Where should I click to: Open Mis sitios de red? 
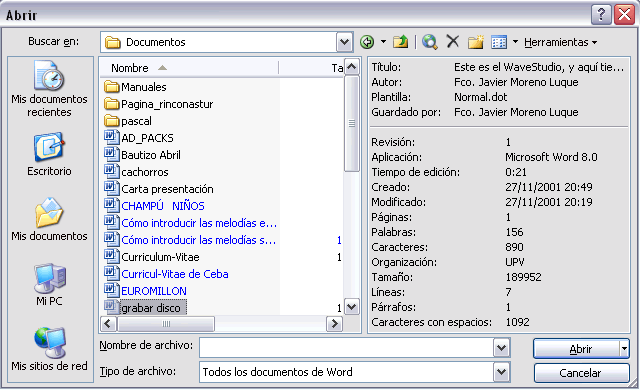(49, 349)
